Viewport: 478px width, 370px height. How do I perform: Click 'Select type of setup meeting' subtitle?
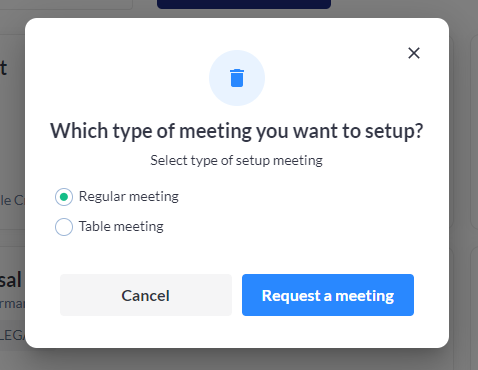click(x=237, y=160)
